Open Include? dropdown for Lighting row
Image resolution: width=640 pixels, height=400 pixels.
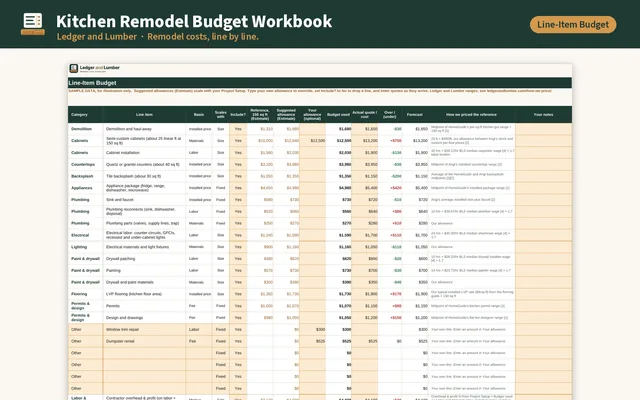(238, 247)
